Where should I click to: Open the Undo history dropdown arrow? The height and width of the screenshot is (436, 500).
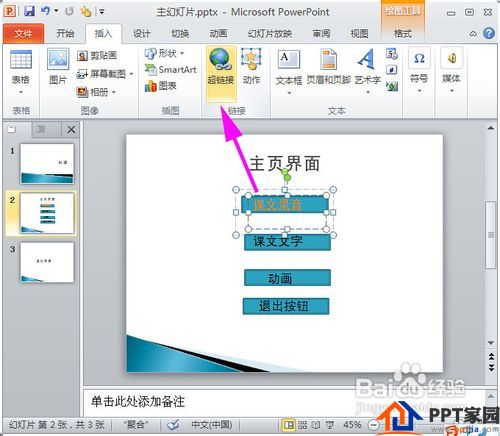point(56,11)
